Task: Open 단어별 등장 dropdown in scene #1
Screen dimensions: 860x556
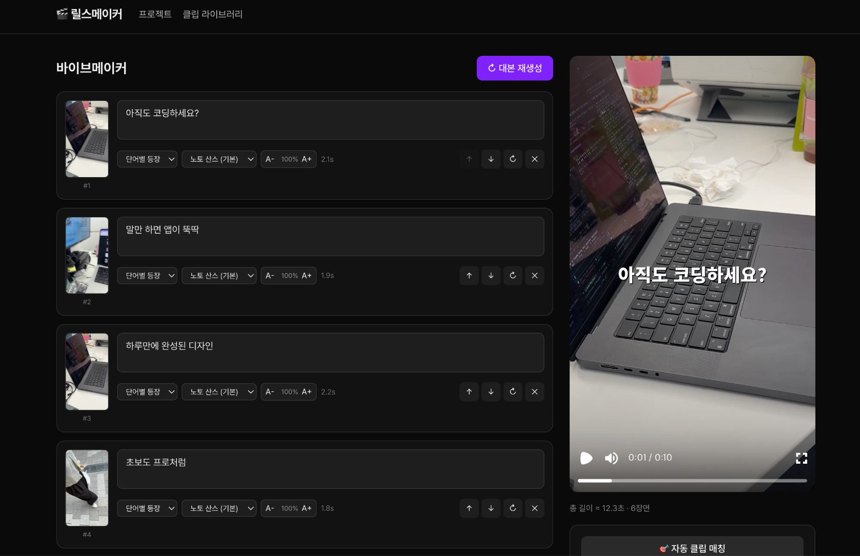Action: [147, 159]
